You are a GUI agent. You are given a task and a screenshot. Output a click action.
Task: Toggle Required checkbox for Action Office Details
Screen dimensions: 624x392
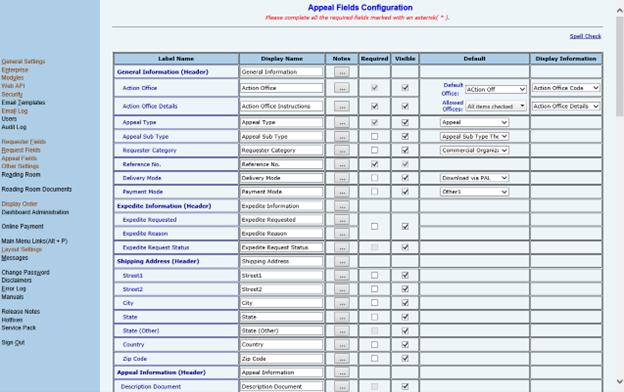pos(374,106)
